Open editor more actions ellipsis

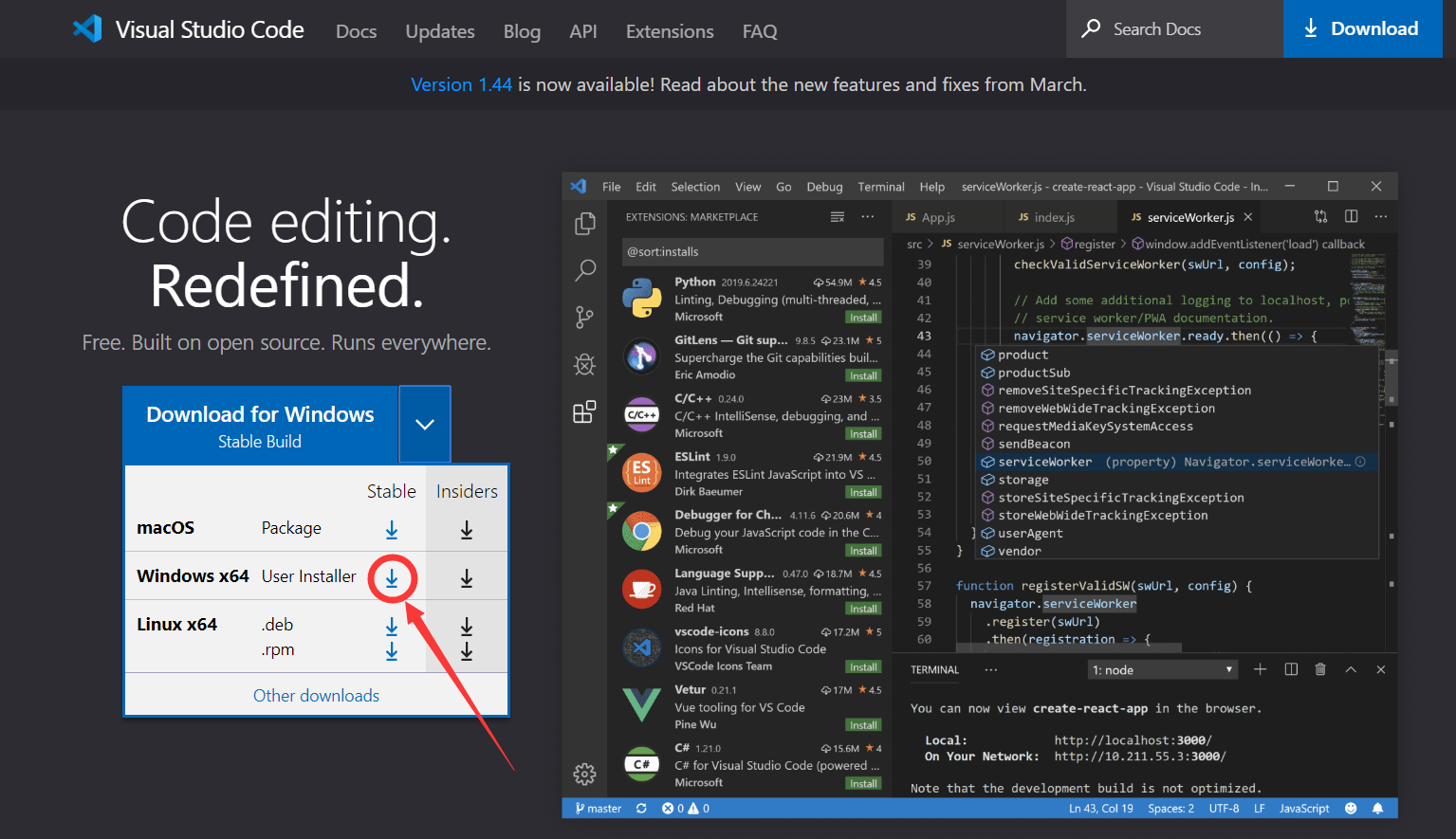[x=1381, y=216]
